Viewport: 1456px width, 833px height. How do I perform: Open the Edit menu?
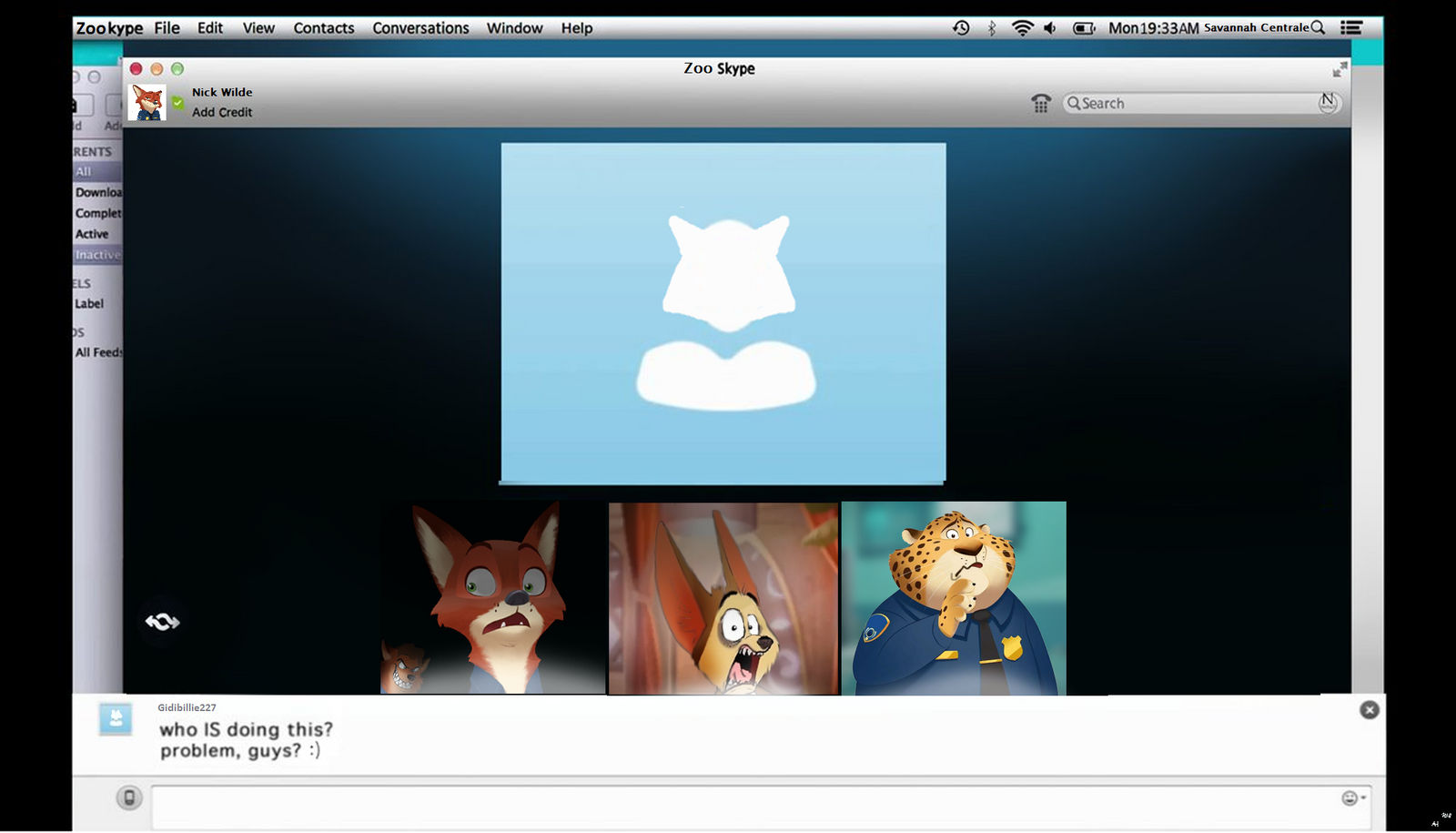pos(210,28)
